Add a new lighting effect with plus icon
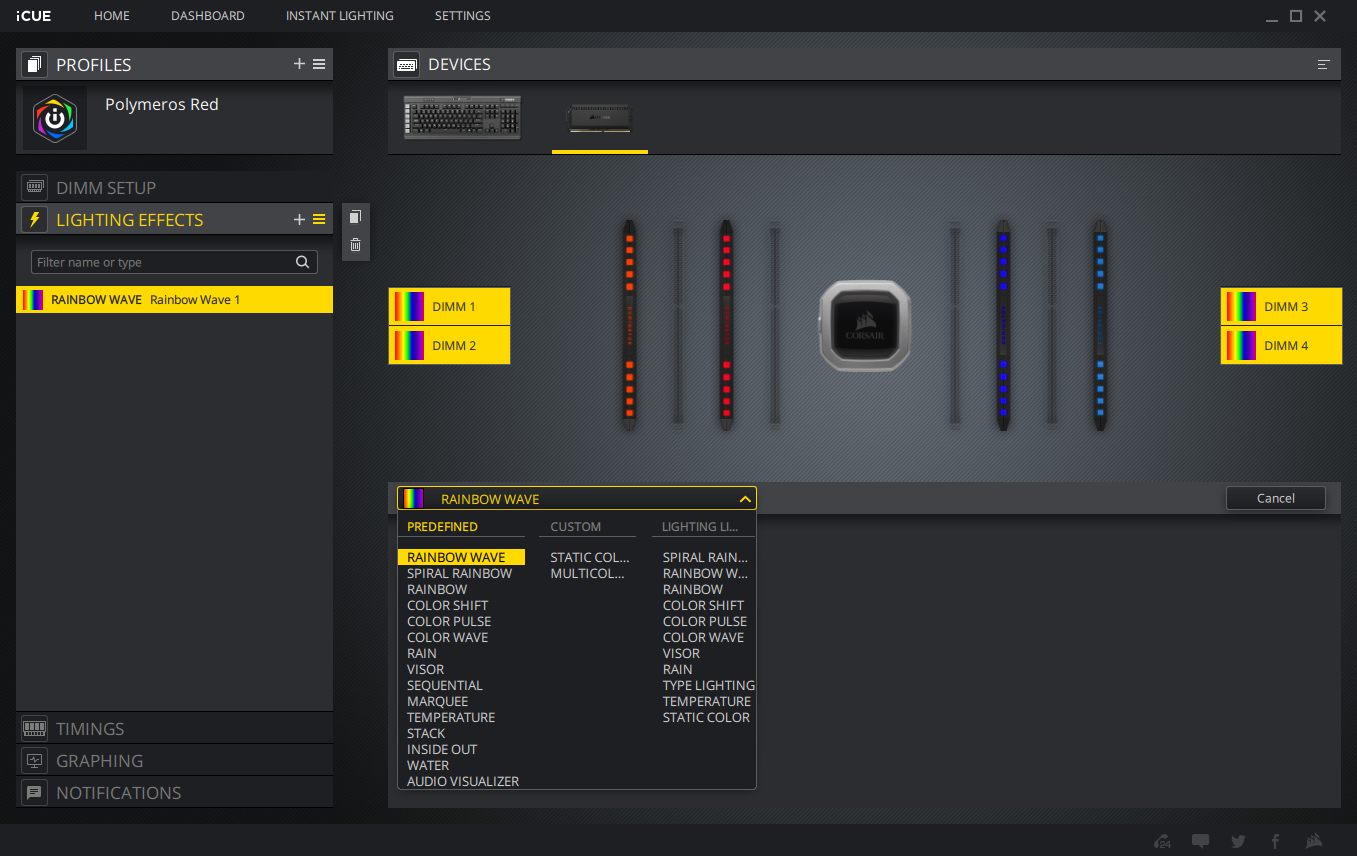 299,220
